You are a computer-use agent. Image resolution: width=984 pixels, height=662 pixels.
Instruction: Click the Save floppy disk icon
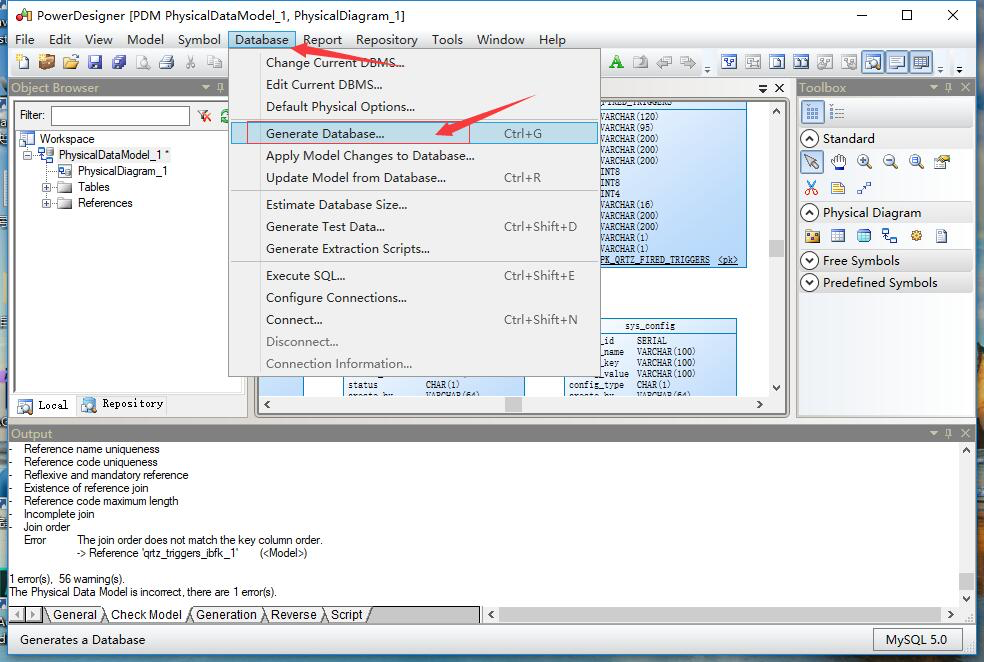click(95, 62)
